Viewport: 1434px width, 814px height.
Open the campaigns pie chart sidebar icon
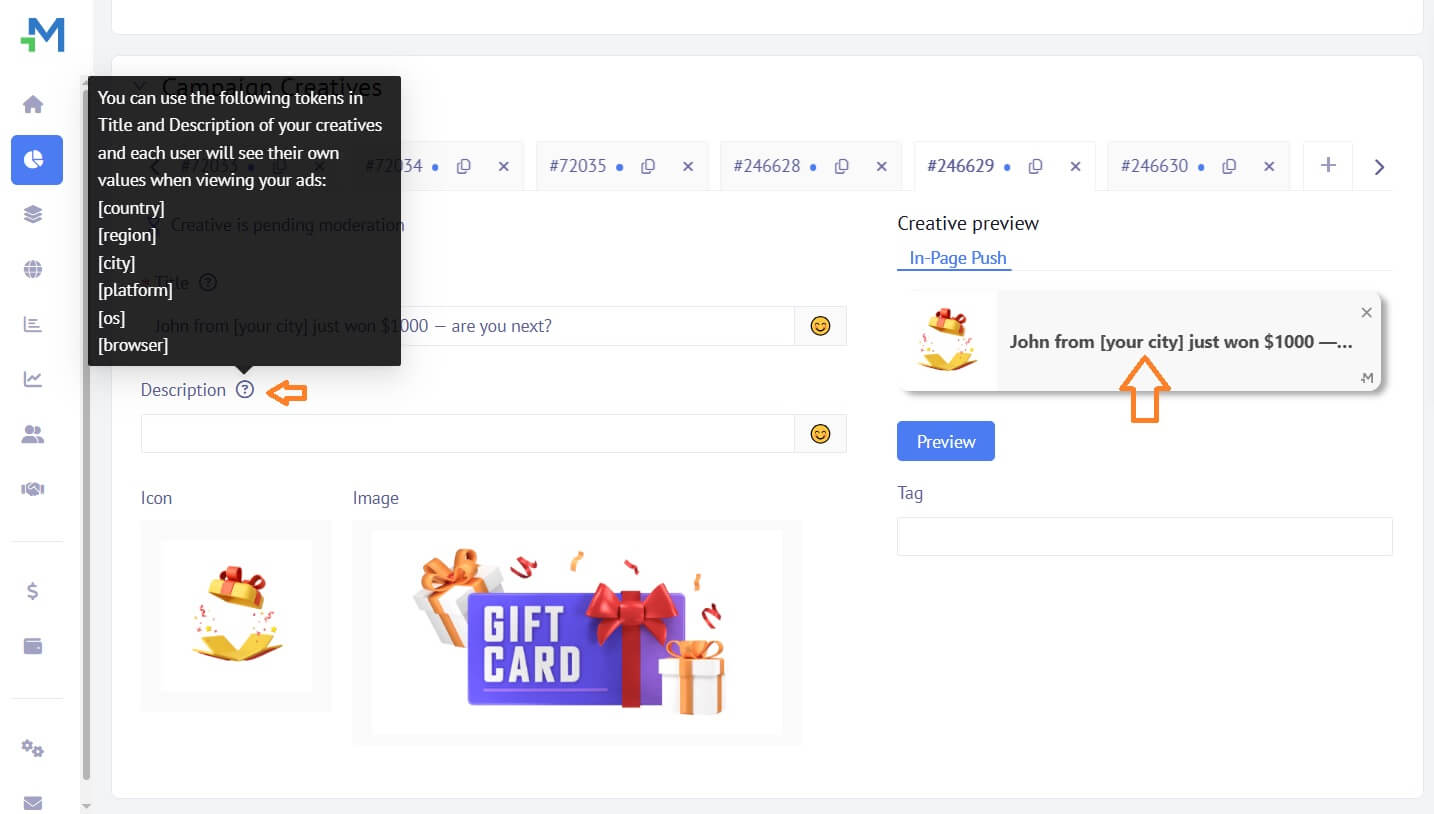pyautogui.click(x=37, y=160)
